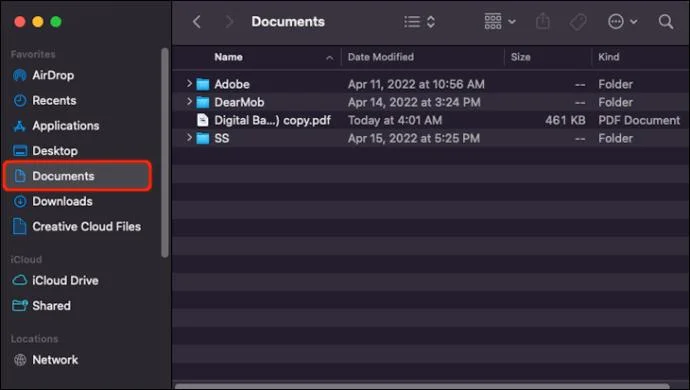Sort by the Size column header
The height and width of the screenshot is (390, 690).
[521, 57]
